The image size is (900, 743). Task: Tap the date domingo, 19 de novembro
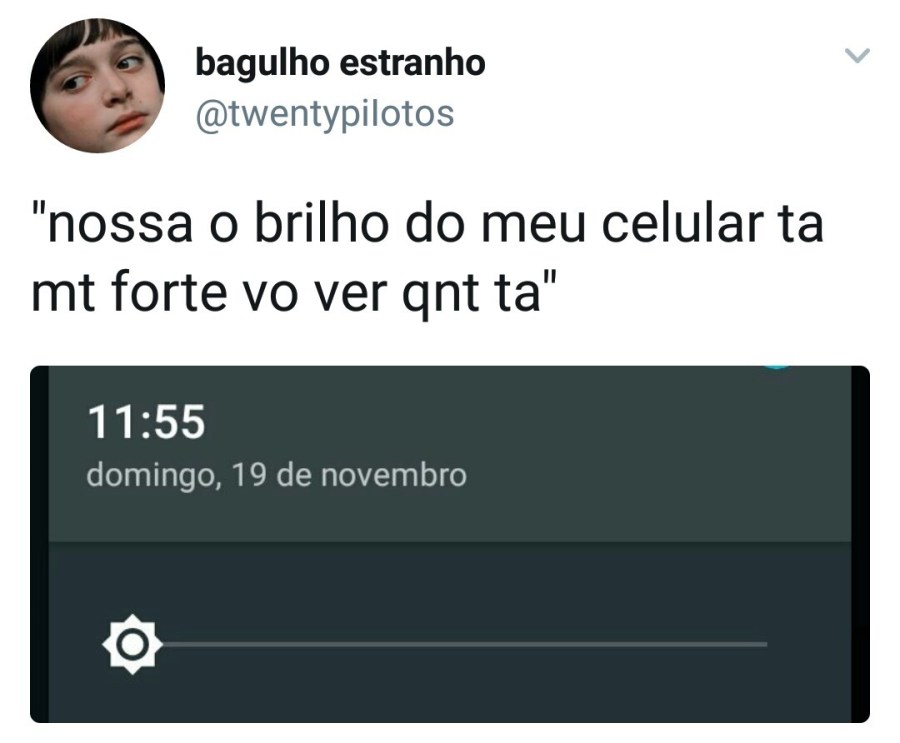276,476
